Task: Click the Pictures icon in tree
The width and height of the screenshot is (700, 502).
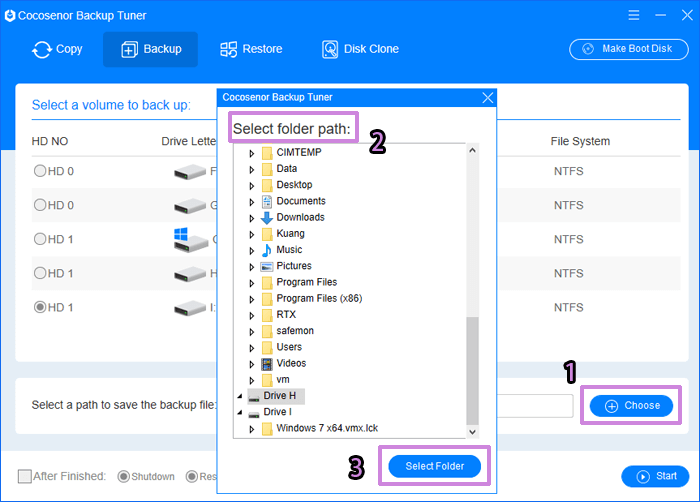Action: 267,267
